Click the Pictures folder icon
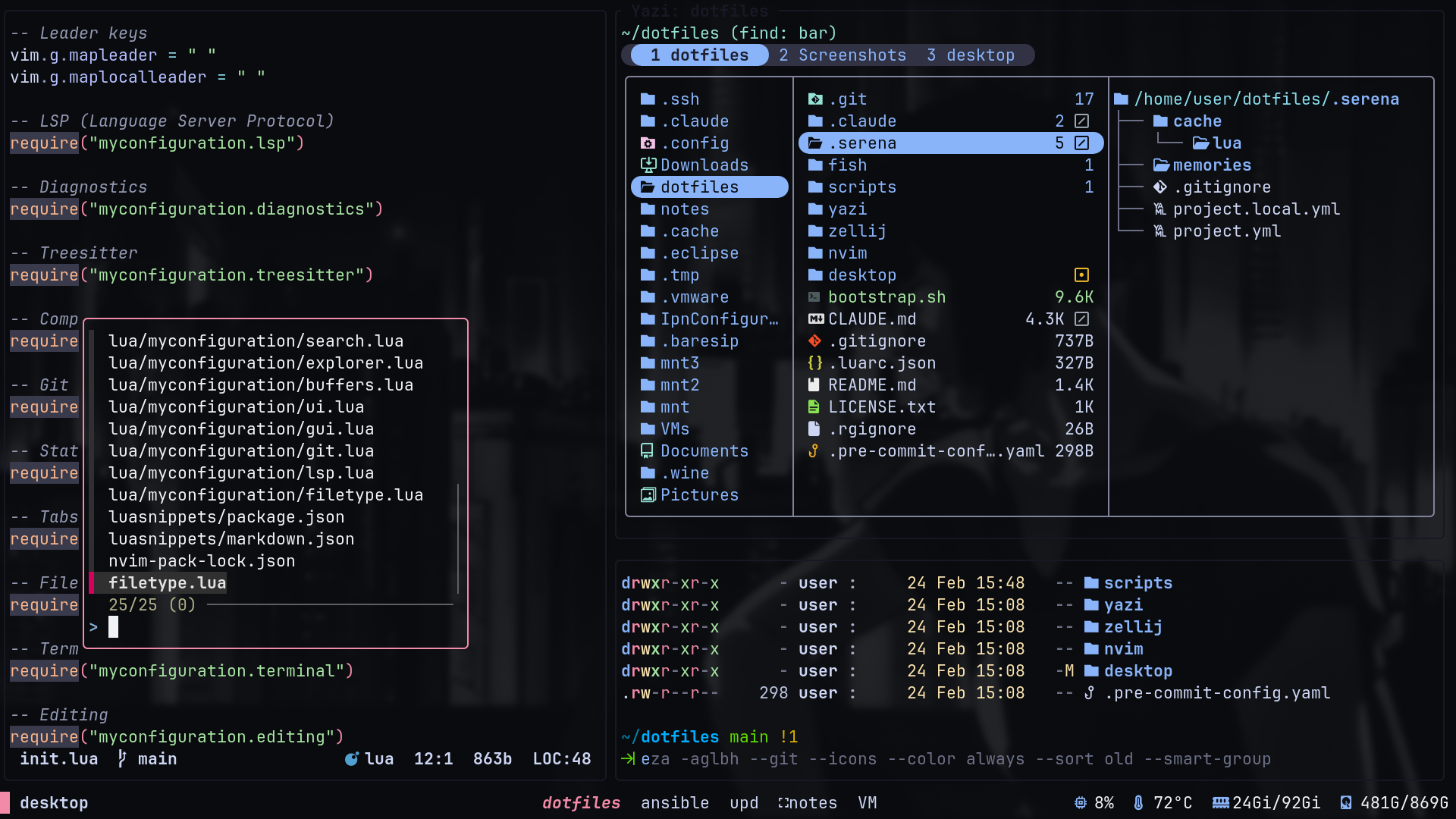 (648, 495)
